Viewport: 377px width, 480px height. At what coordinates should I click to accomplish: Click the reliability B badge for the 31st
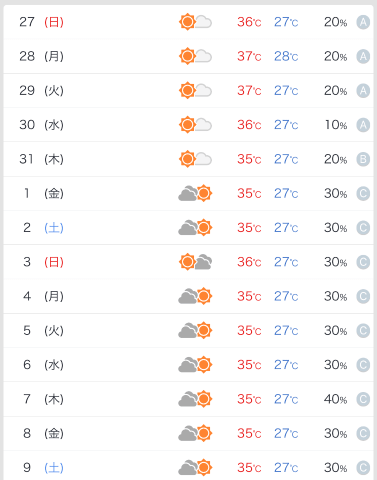tap(363, 159)
